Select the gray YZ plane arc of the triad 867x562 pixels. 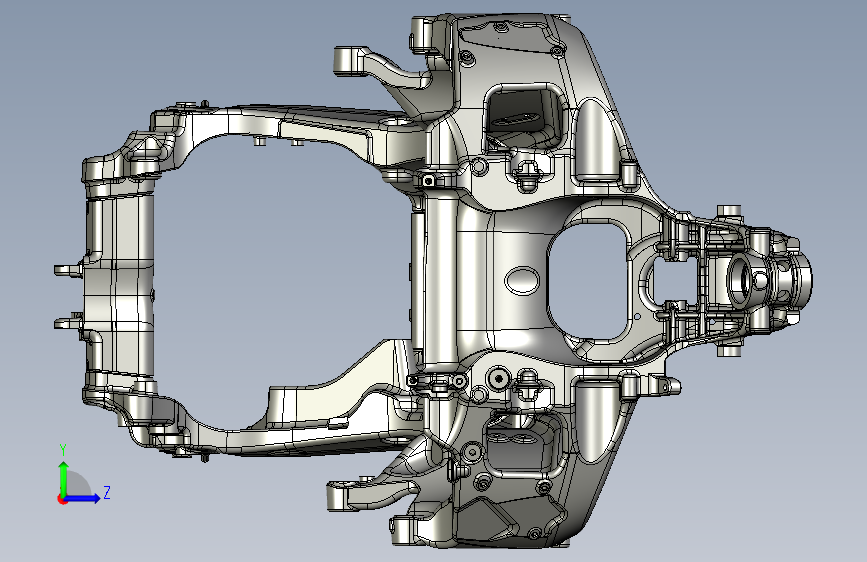(x=78, y=484)
